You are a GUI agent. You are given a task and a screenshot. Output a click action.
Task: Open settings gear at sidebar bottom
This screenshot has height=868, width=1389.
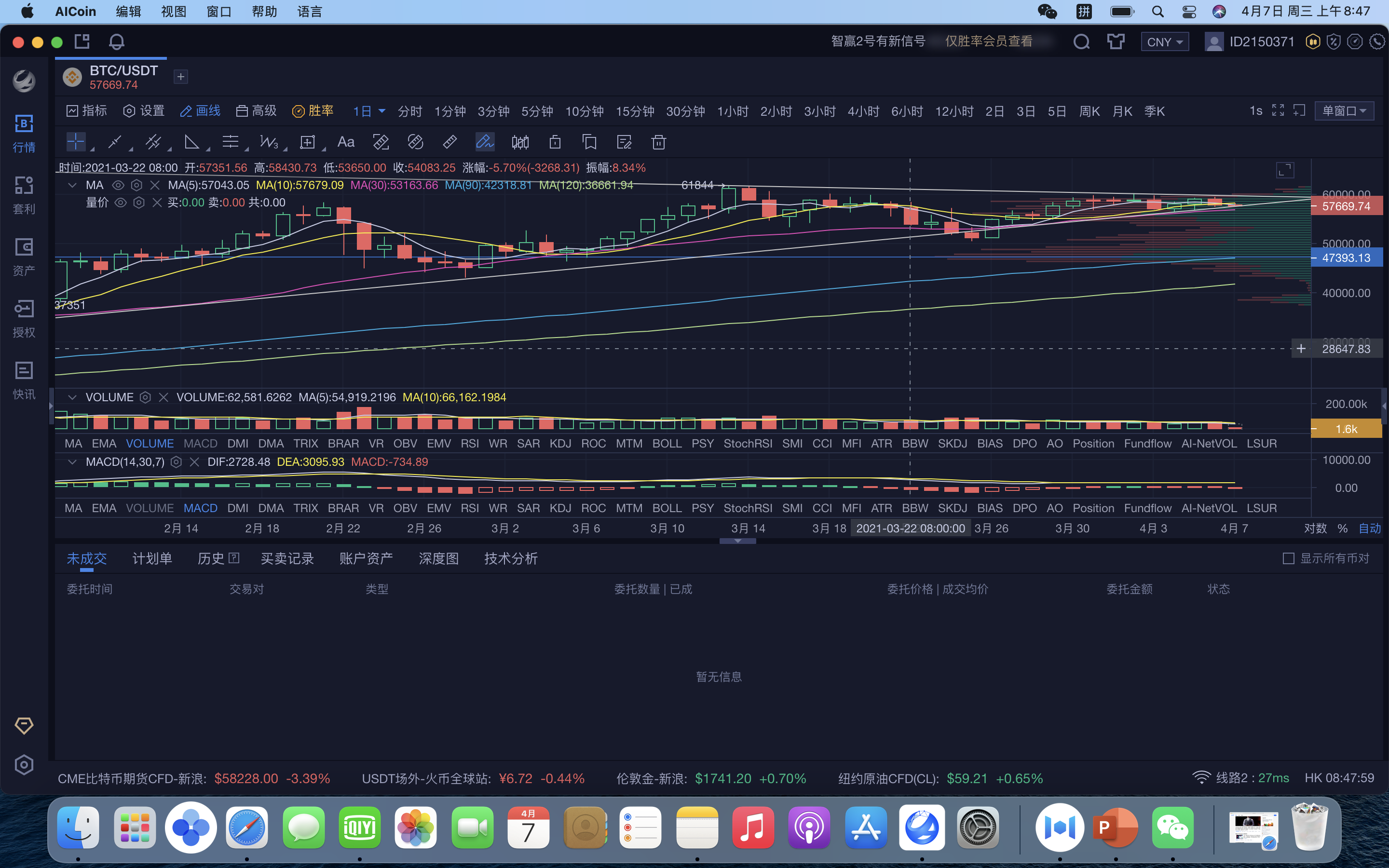click(24, 765)
